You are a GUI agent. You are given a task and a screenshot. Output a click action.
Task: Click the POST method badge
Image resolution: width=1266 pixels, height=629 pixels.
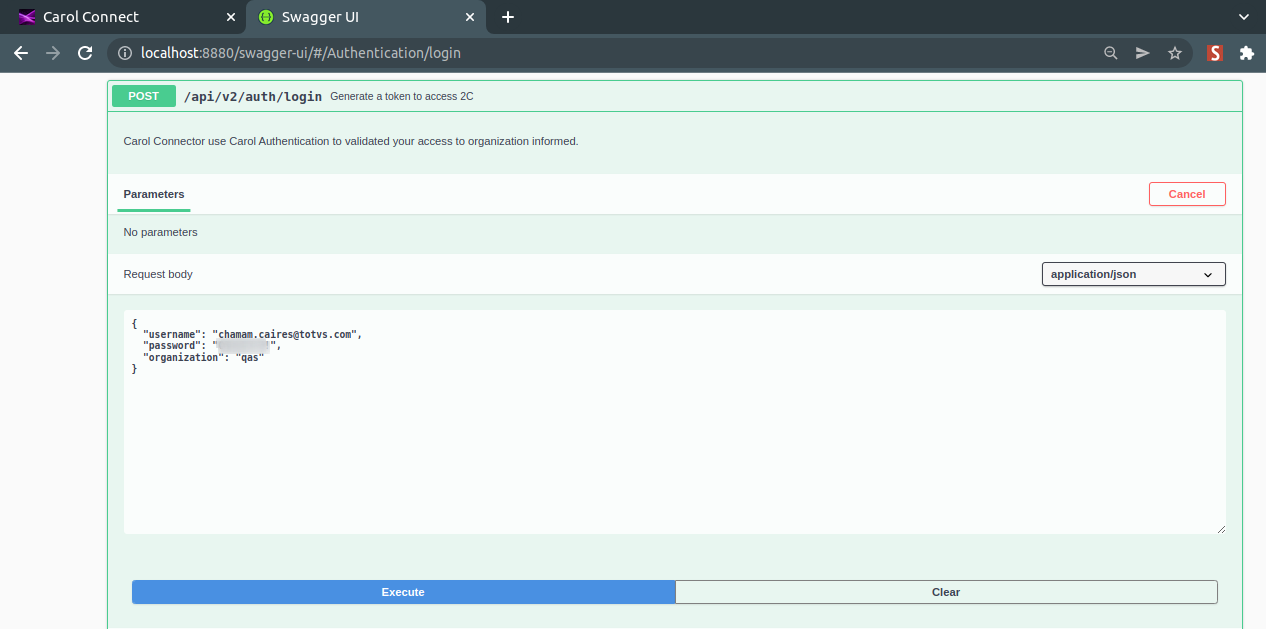[143, 96]
